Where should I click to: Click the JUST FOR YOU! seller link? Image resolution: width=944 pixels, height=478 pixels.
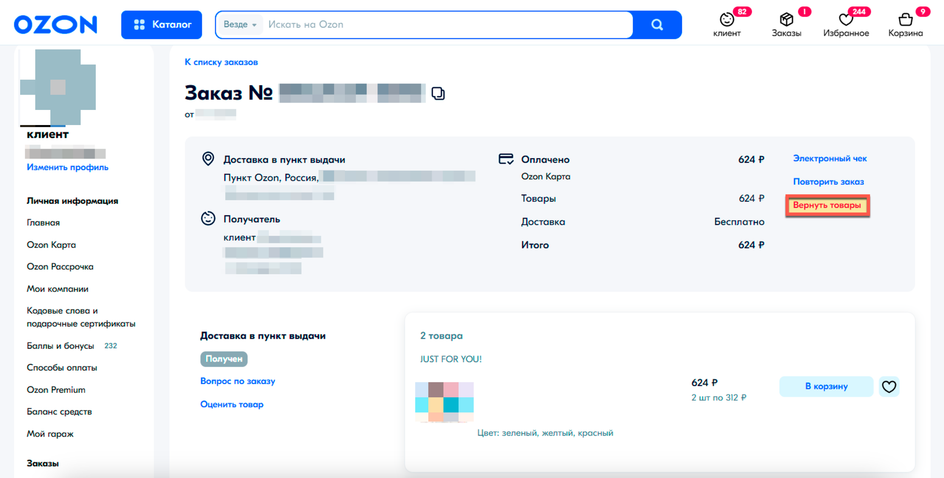coord(451,359)
